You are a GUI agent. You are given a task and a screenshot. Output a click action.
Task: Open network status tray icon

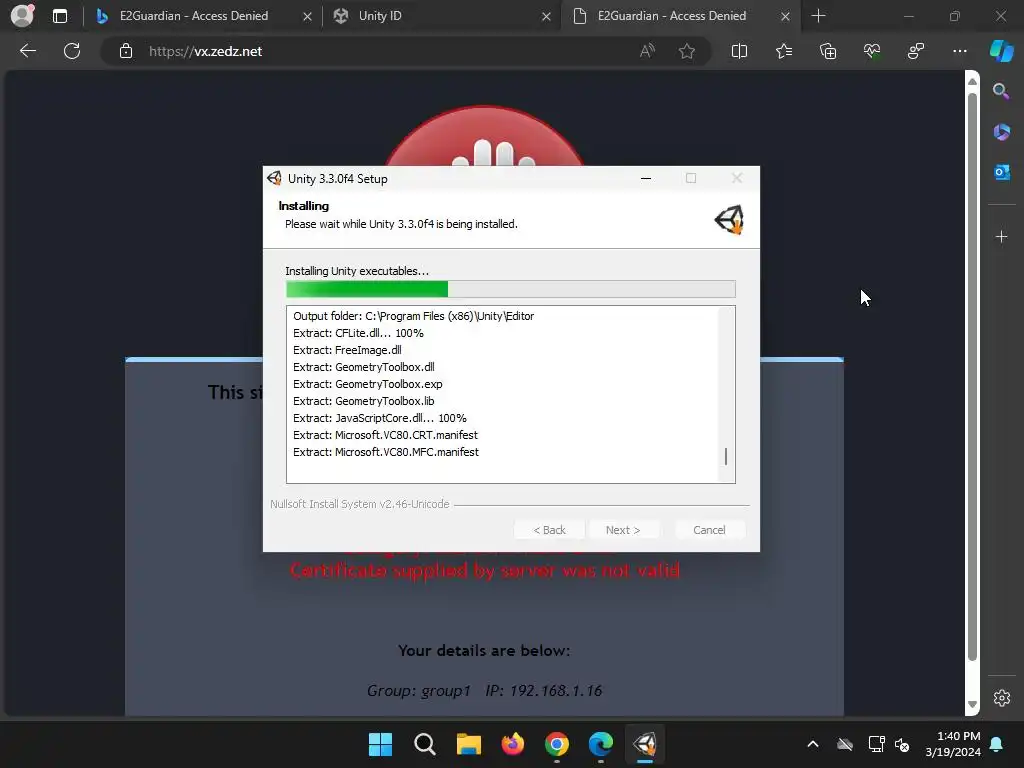click(876, 744)
